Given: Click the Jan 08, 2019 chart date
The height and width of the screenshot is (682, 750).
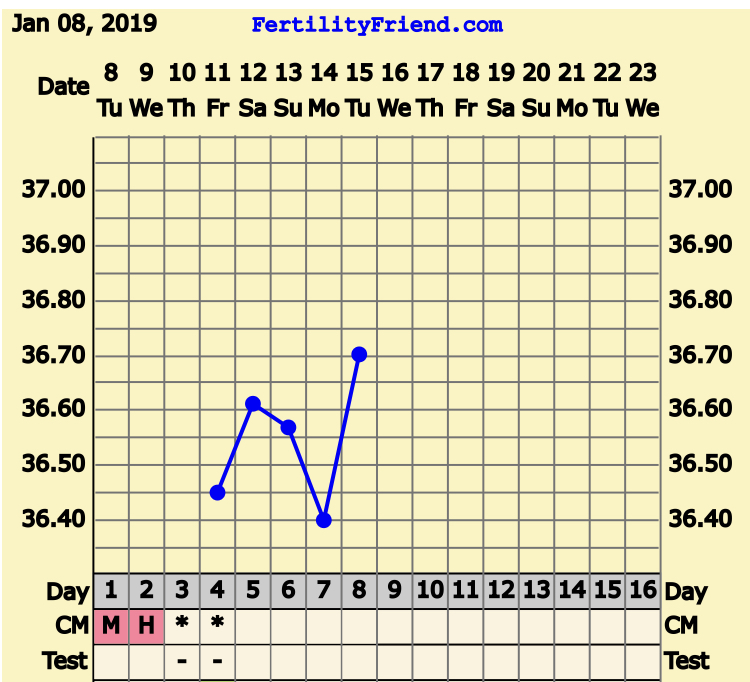Looking at the screenshot, I should tap(84, 24).
